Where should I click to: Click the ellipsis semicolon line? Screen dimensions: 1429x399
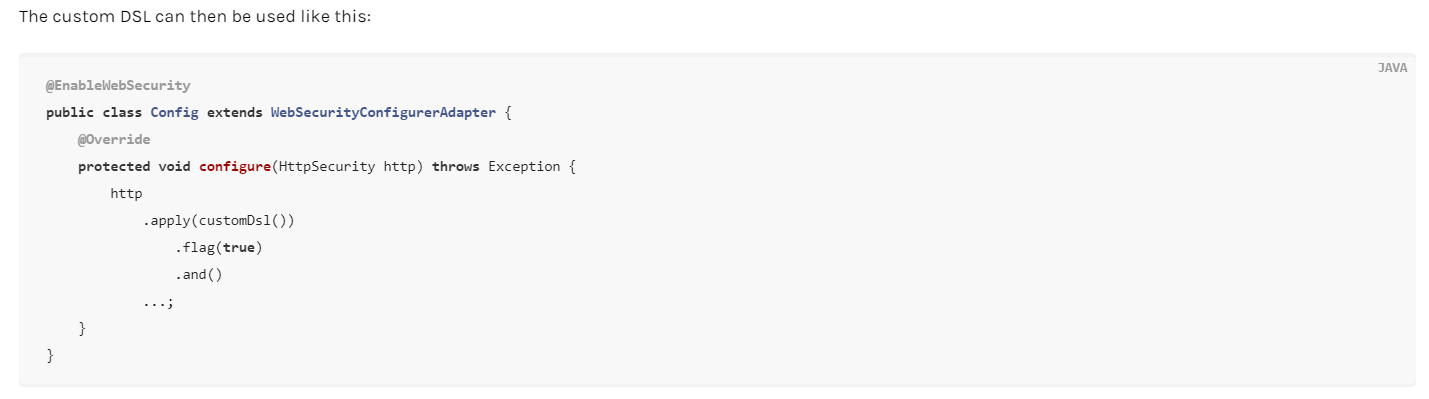click(x=159, y=302)
